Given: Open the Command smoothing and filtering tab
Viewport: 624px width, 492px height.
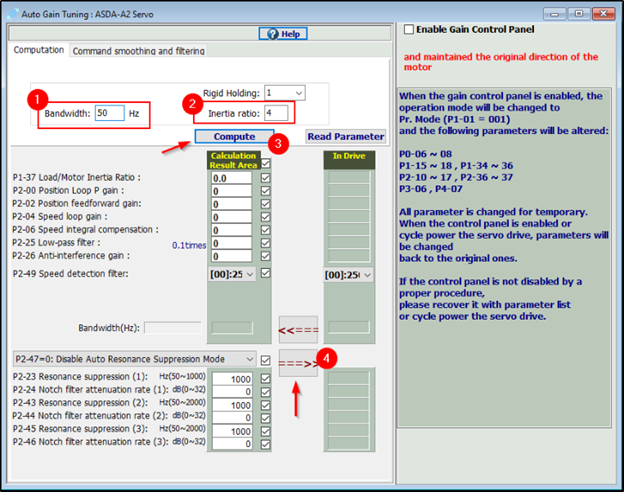Looking at the screenshot, I should click(x=139, y=51).
